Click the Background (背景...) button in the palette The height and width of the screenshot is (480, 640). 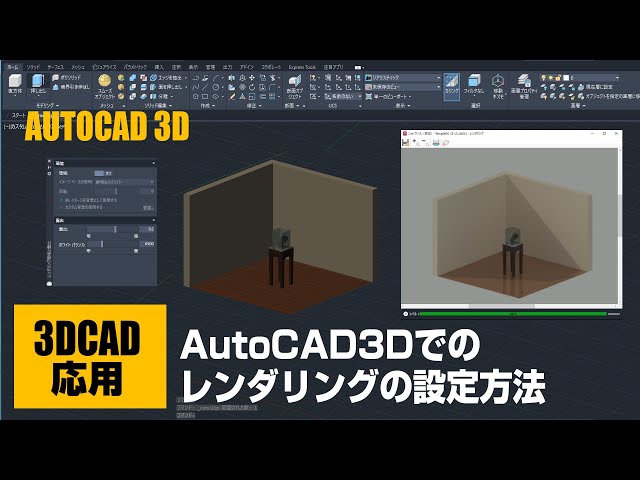[148, 208]
